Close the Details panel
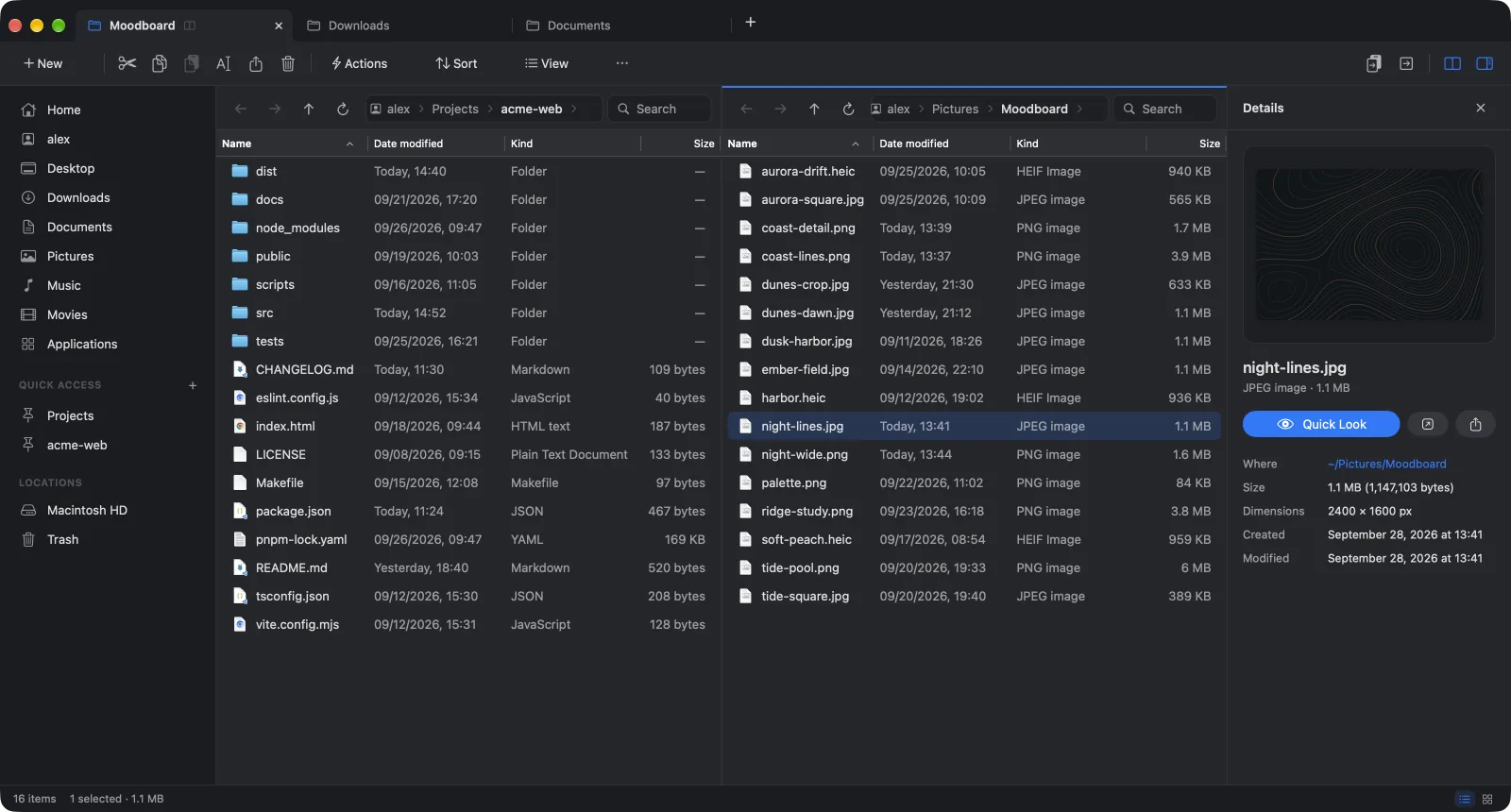This screenshot has width=1511, height=812. [1481, 108]
